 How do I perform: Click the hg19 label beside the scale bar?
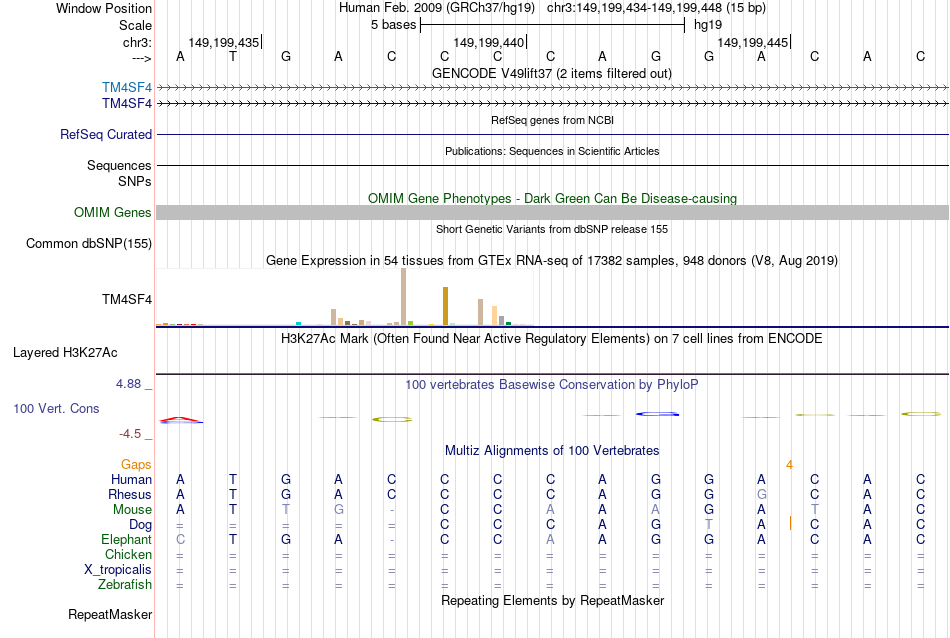tap(708, 25)
